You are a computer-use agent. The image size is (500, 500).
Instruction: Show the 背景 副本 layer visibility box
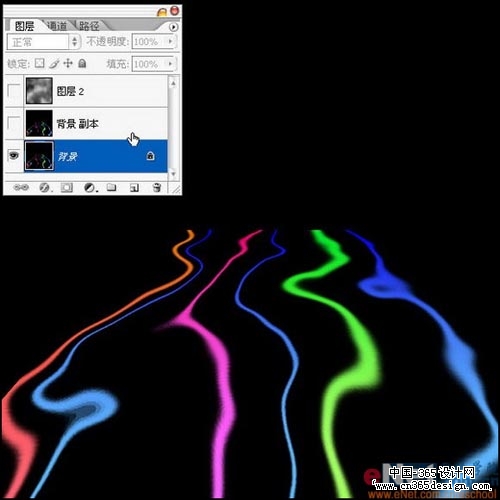[14, 123]
